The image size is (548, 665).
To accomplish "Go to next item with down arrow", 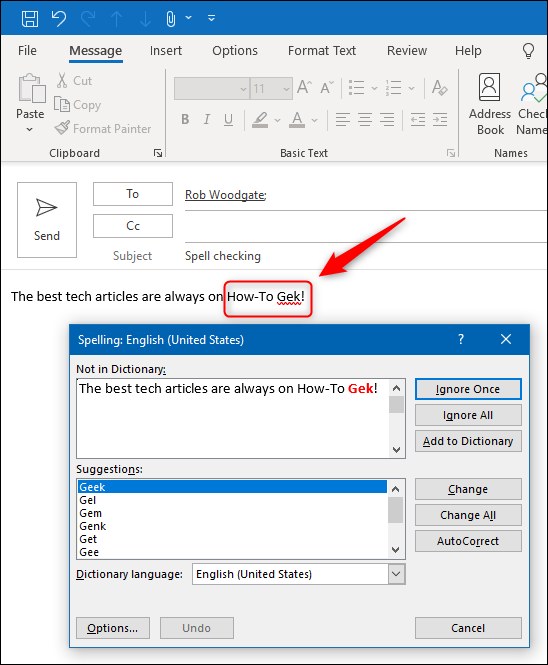I will [x=145, y=19].
